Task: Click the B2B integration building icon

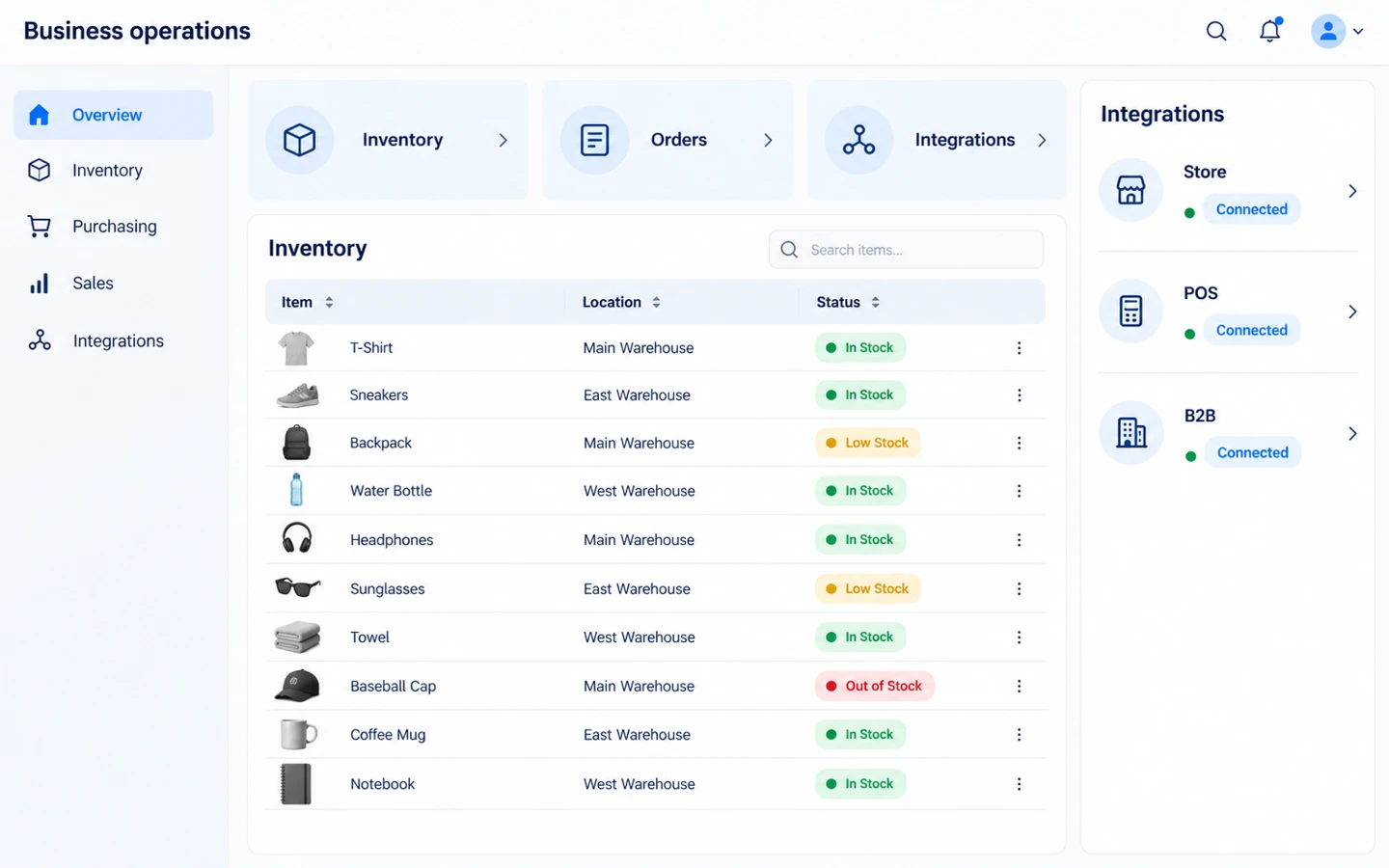Action: point(1131,433)
